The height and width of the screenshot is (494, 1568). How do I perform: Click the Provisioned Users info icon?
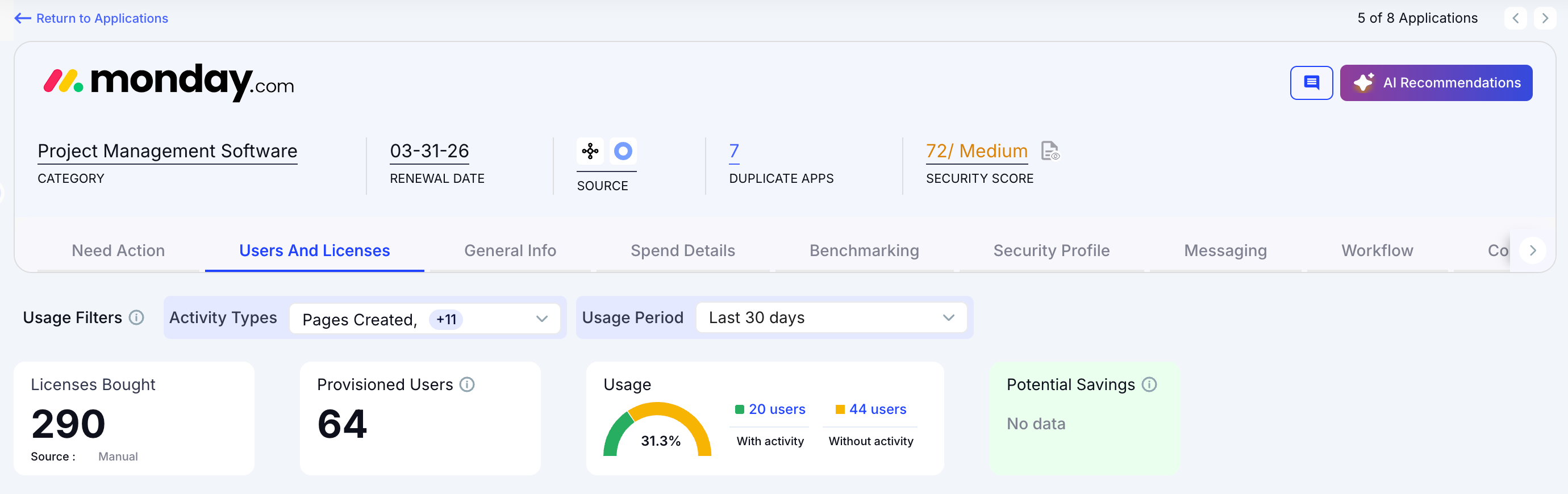[467, 384]
